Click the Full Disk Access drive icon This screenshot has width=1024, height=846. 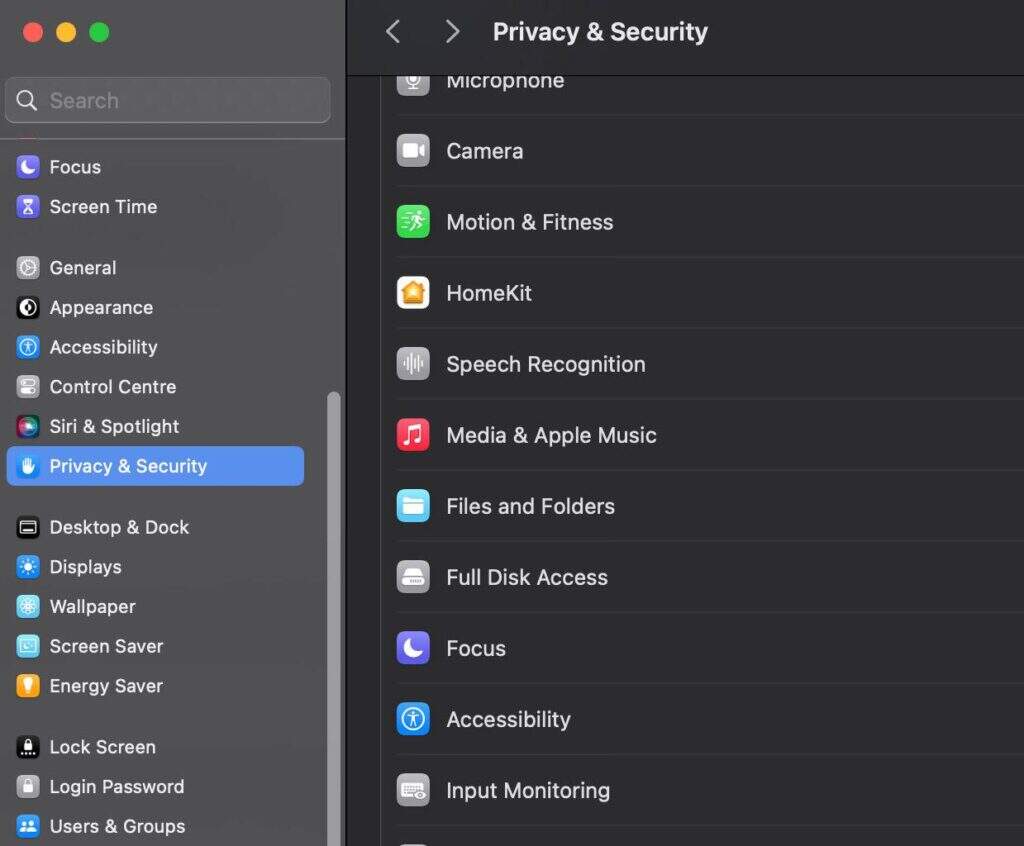pos(413,577)
